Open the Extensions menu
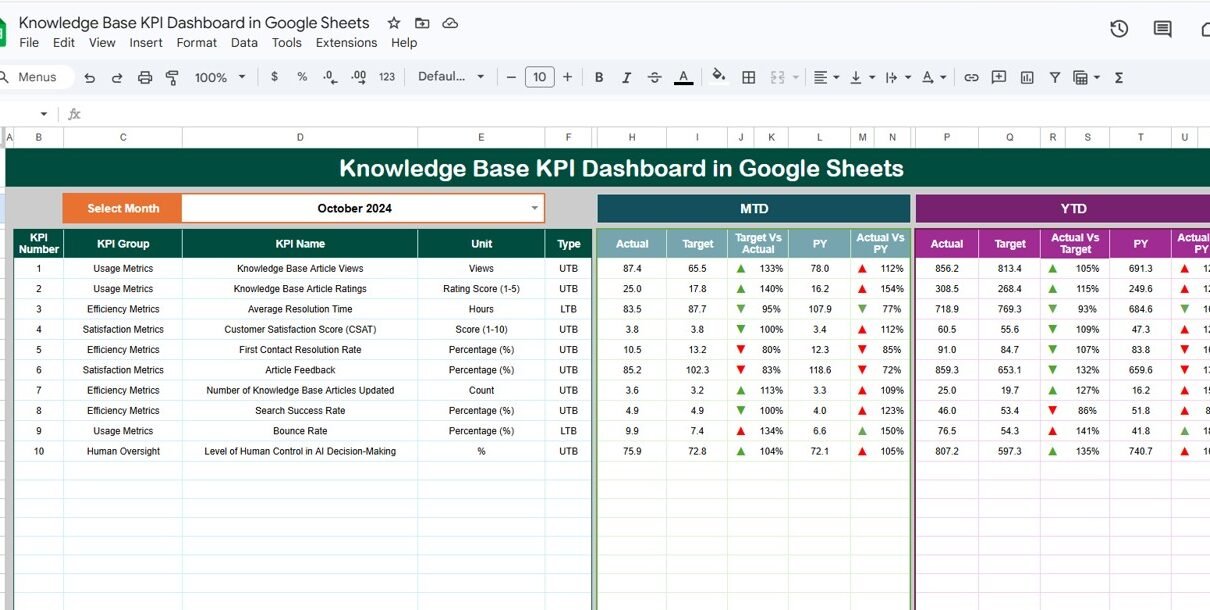The height and width of the screenshot is (610, 1210). (x=346, y=43)
